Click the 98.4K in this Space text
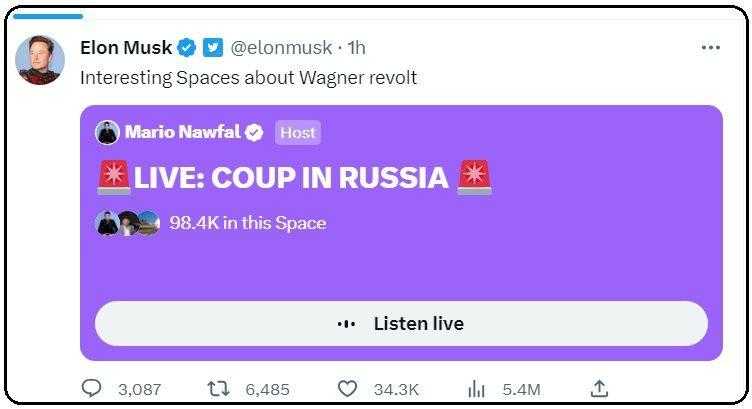 point(248,223)
